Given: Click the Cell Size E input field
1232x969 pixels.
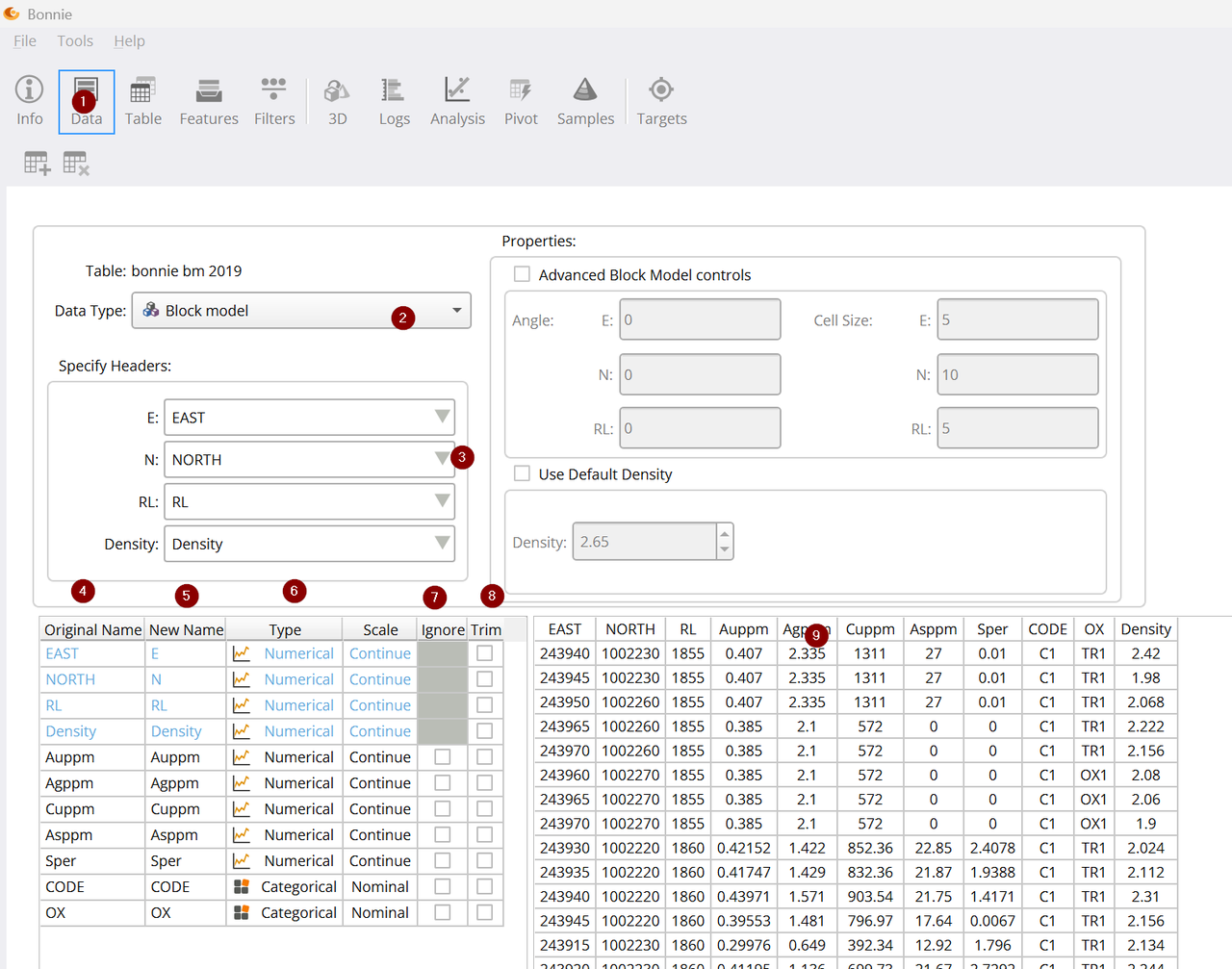Looking at the screenshot, I should pos(1018,319).
